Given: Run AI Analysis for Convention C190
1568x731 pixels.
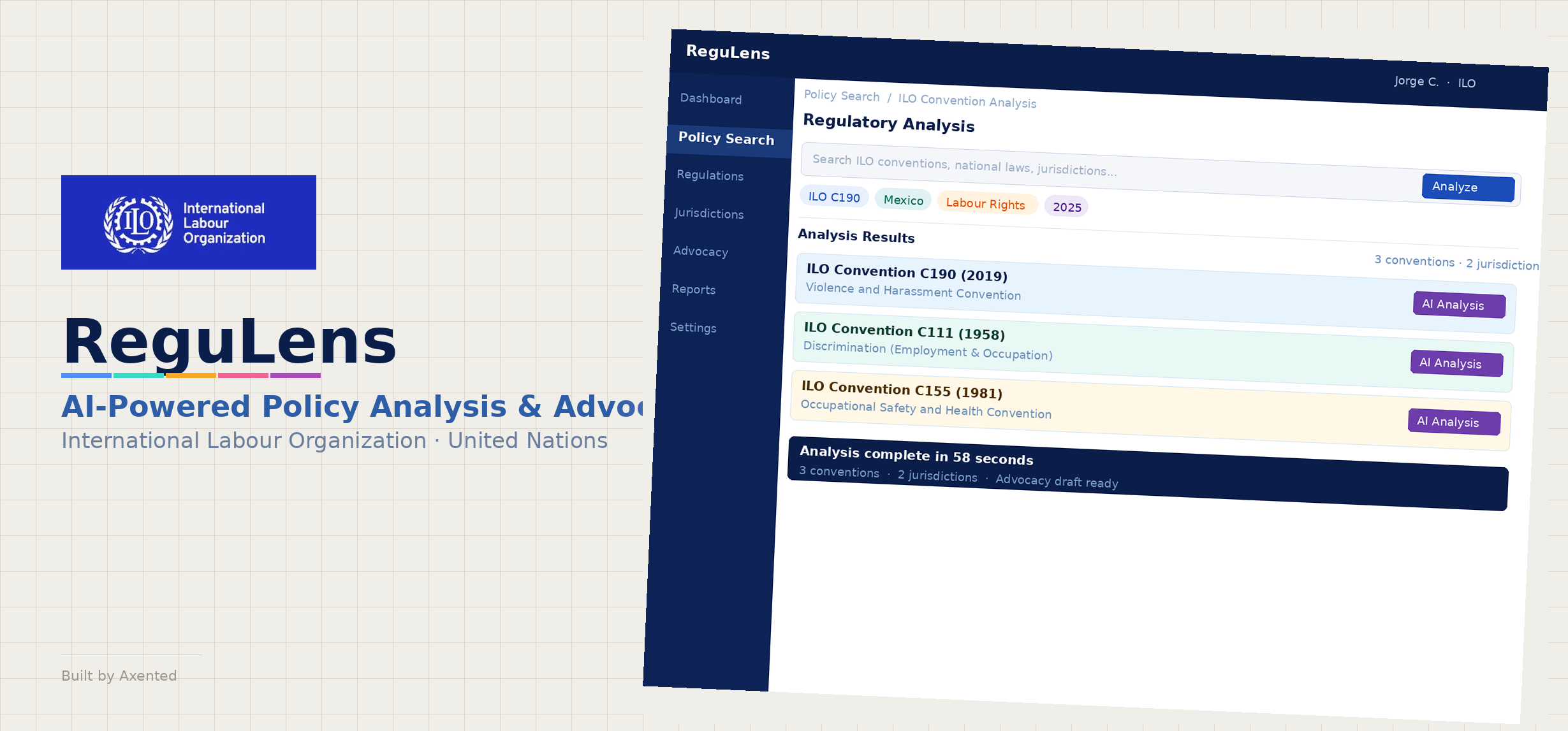Looking at the screenshot, I should click(x=1458, y=305).
